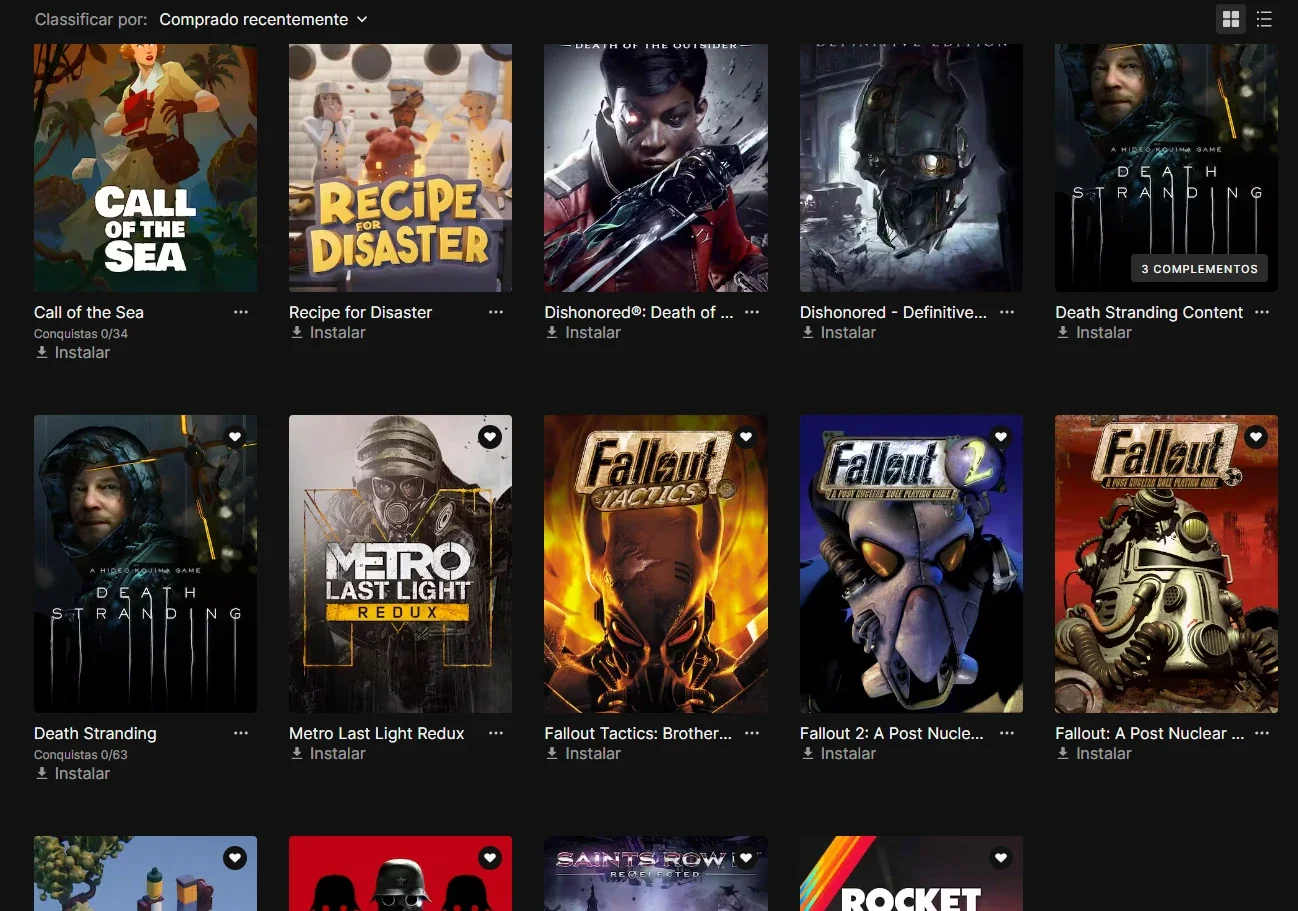Open Call of the Sea cover art

coord(145,168)
